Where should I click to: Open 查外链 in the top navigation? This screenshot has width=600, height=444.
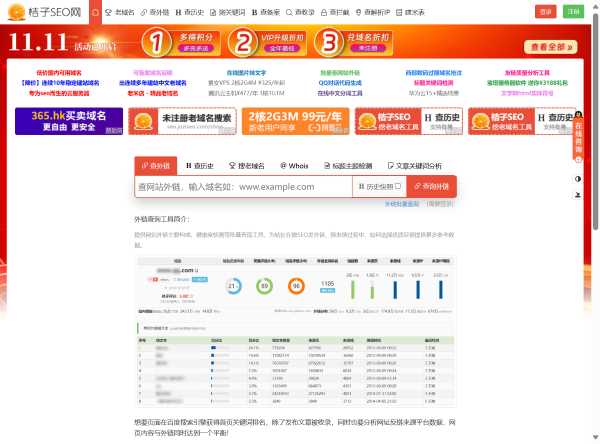point(155,12)
